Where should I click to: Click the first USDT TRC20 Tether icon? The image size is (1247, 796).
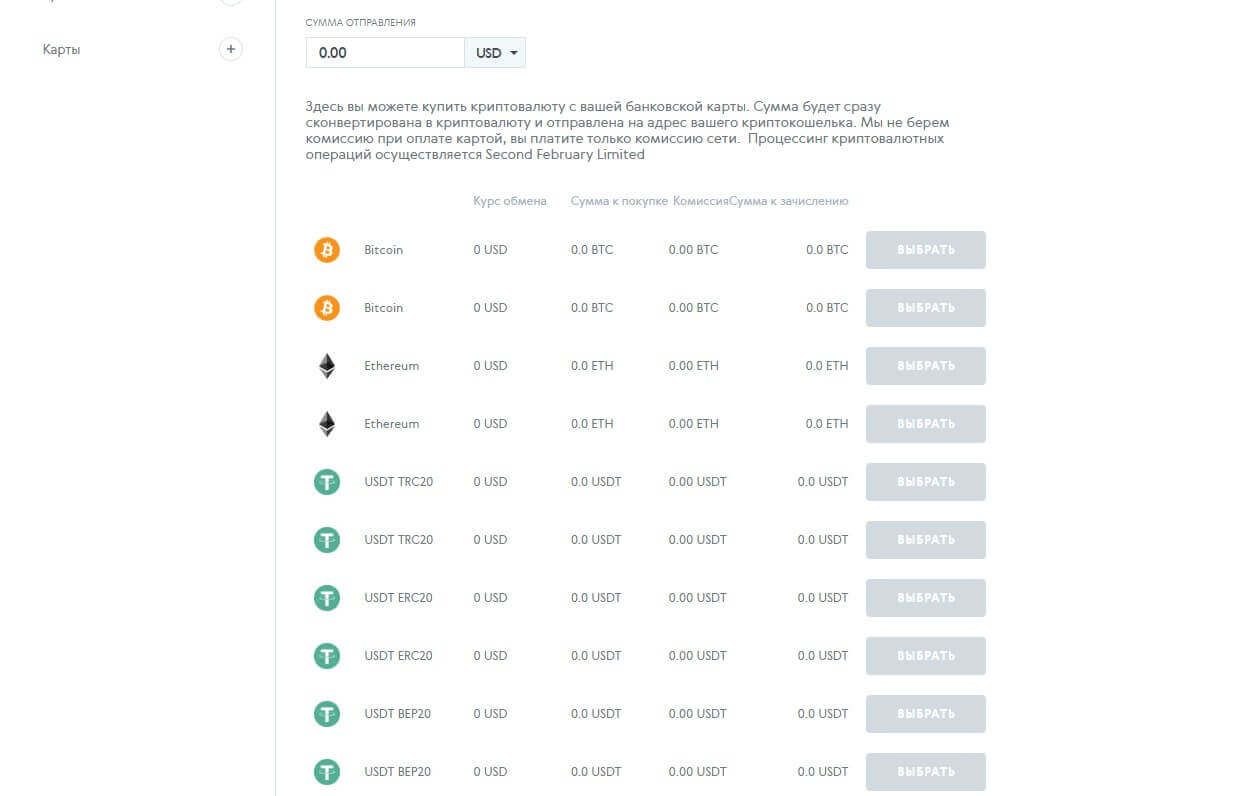click(x=327, y=482)
